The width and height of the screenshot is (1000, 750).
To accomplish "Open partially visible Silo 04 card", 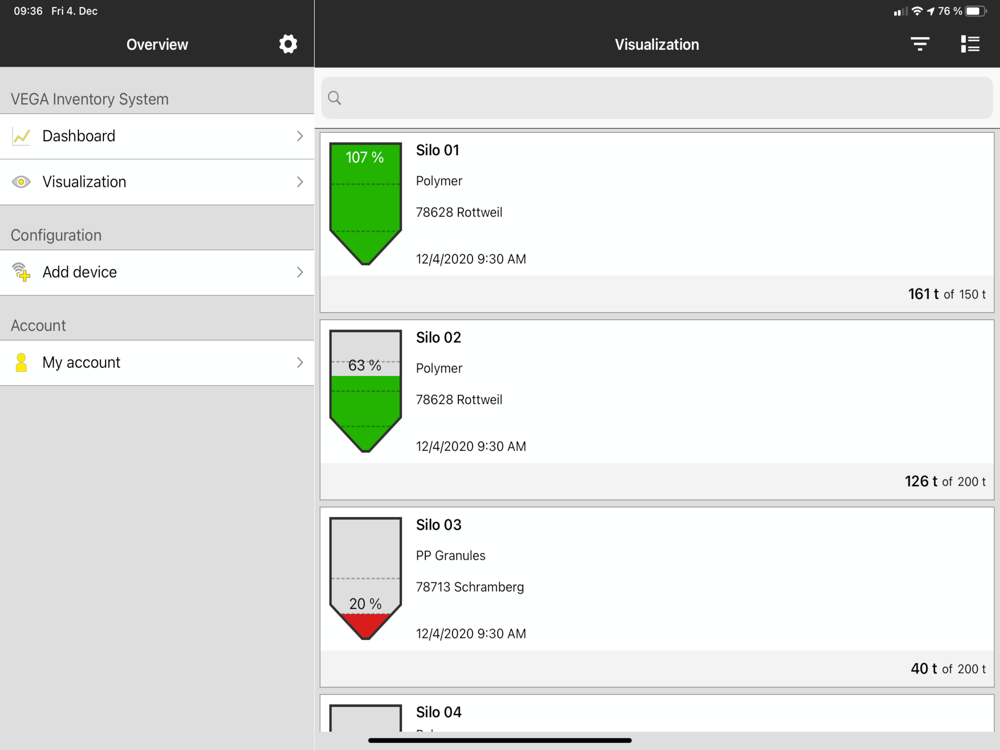I will pyautogui.click(x=657, y=713).
